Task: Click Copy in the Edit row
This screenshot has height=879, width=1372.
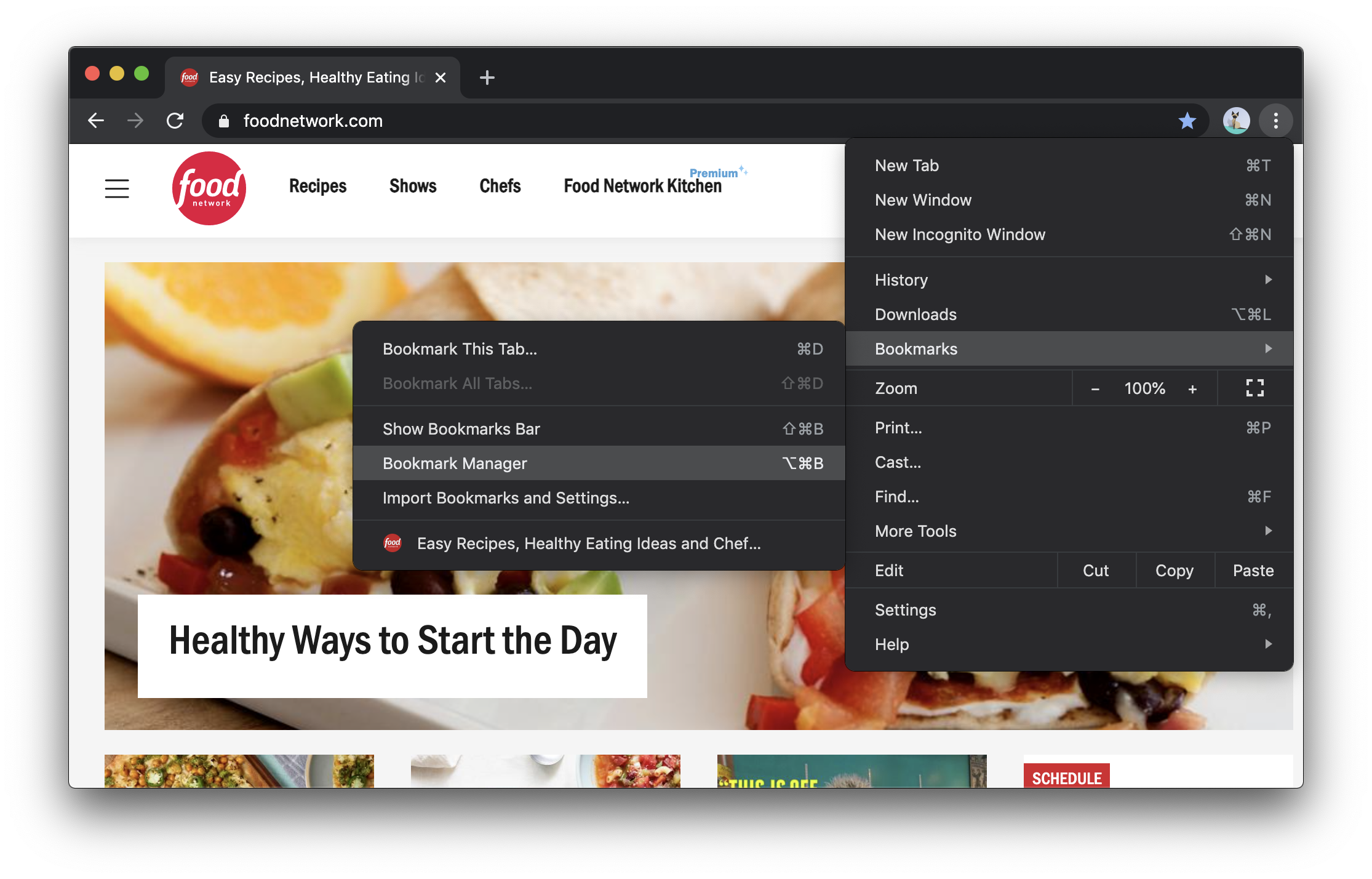Action: point(1175,571)
